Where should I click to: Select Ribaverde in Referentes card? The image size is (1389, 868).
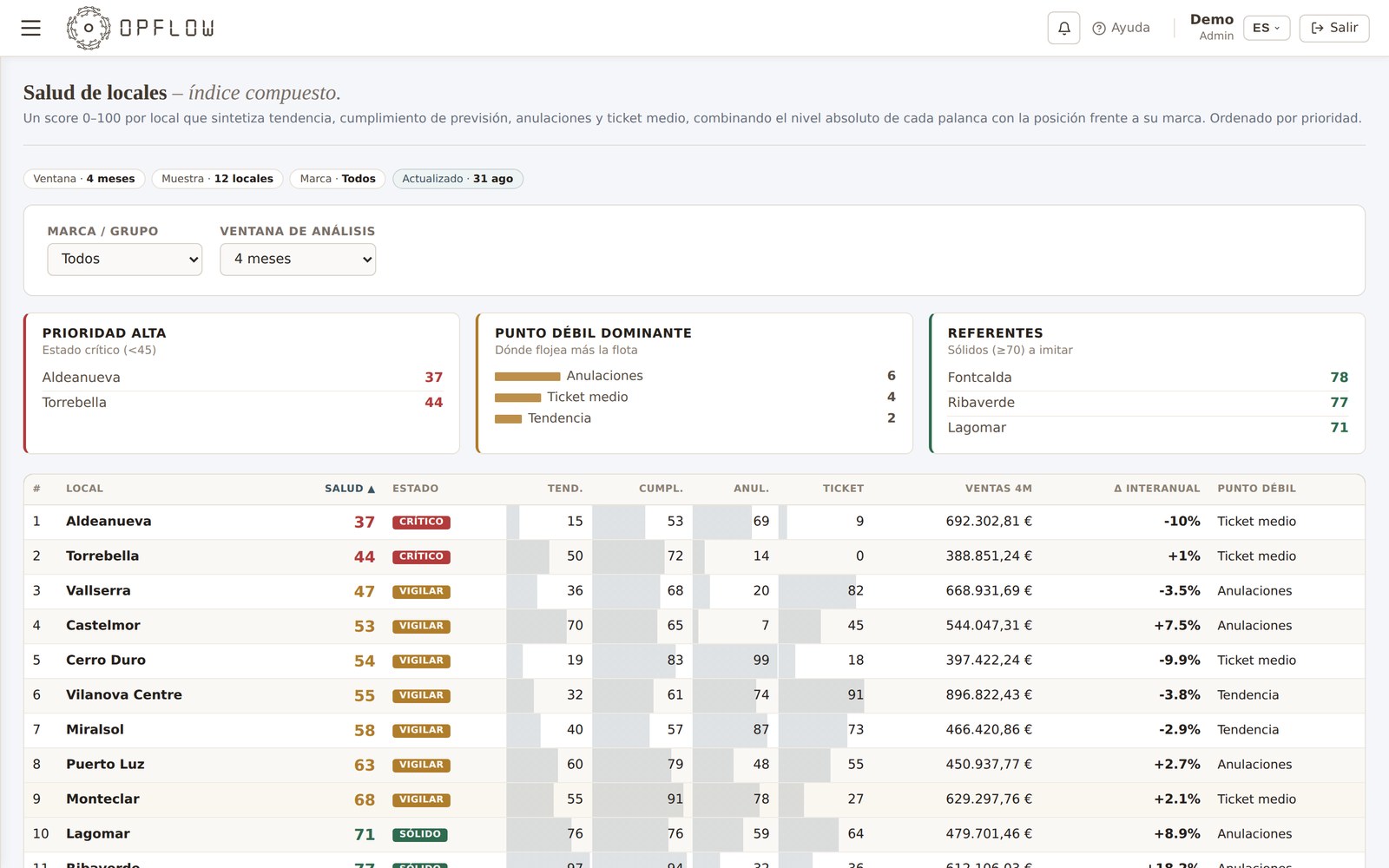[x=1148, y=403]
